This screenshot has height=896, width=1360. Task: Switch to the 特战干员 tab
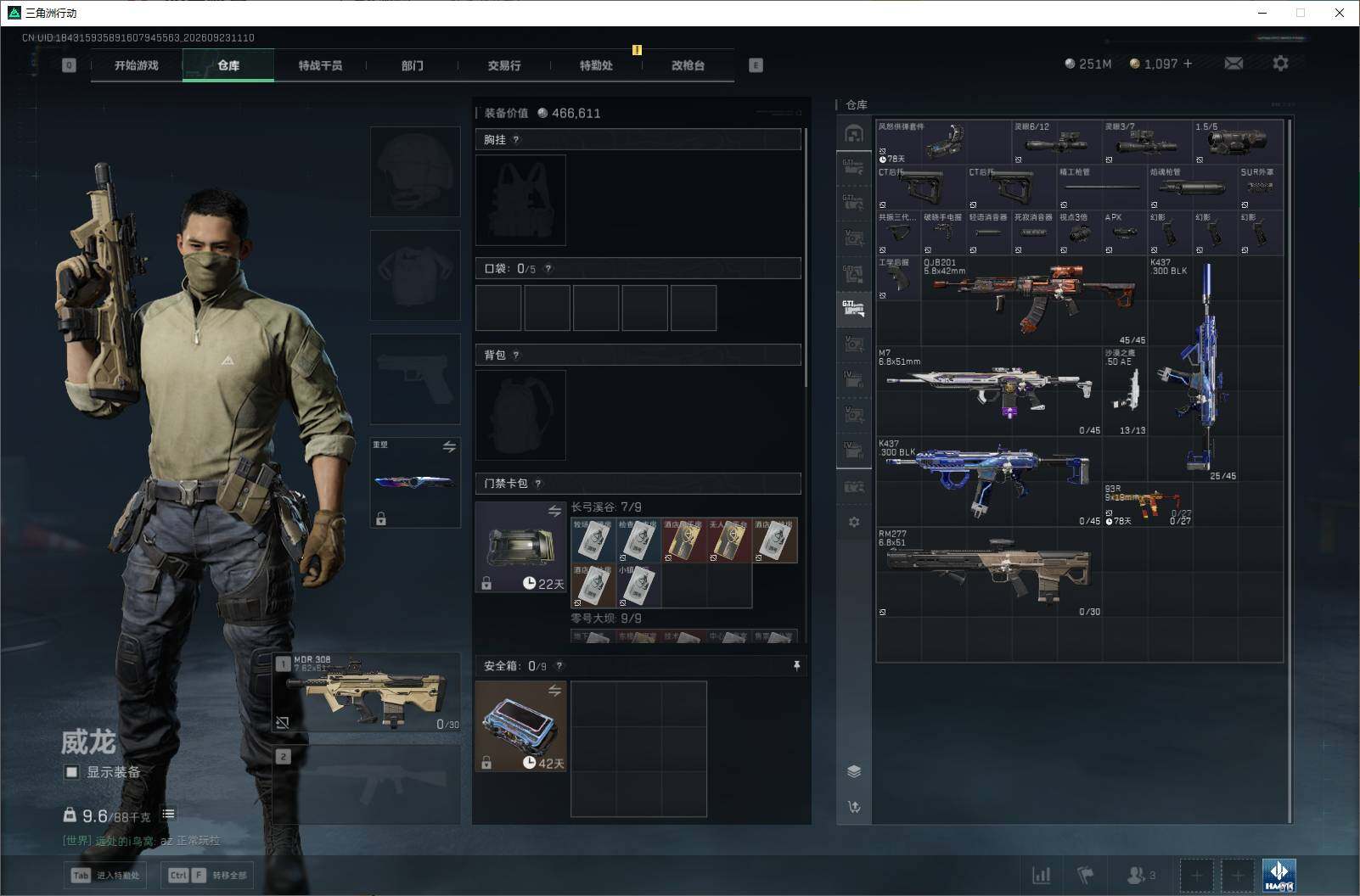(x=320, y=65)
